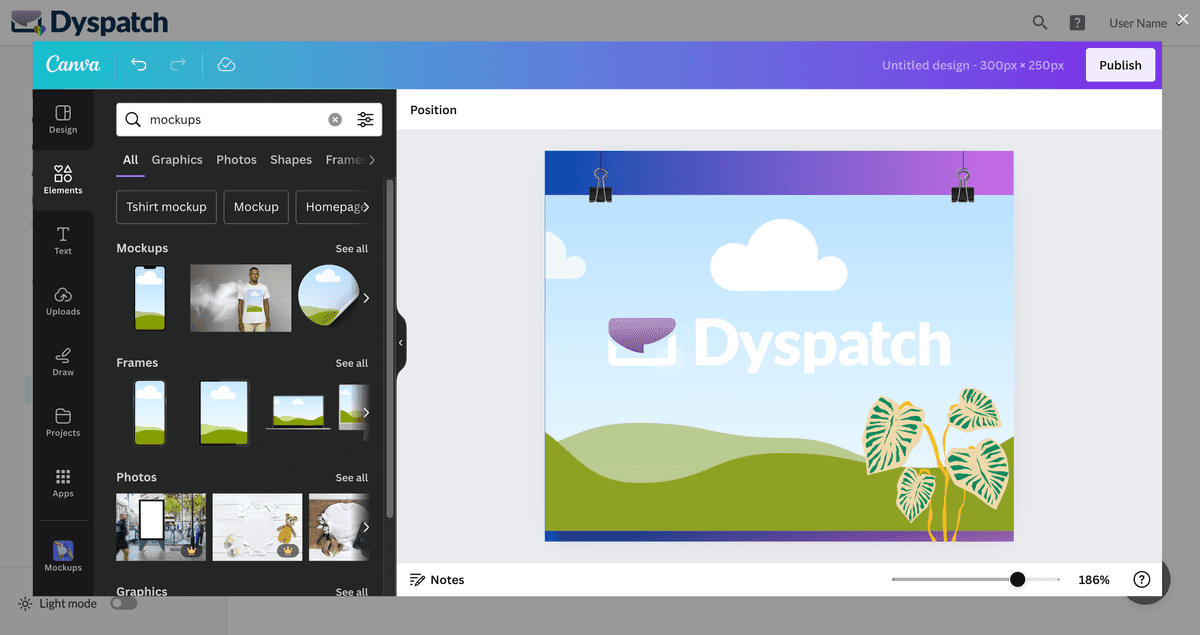
Task: Click the search magnifier in Elements
Action: click(133, 119)
